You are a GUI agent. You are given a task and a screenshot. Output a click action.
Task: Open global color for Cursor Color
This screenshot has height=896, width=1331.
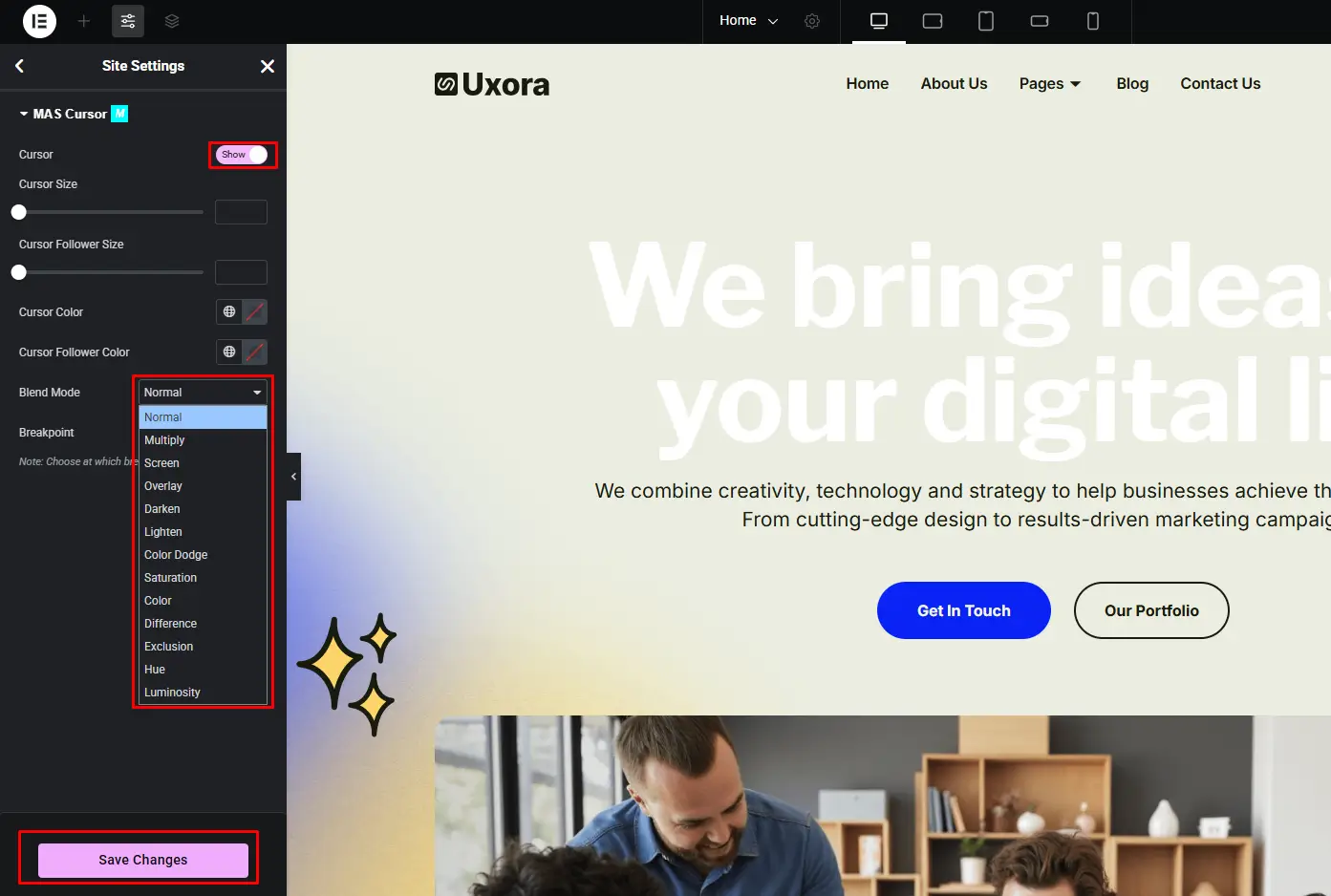229,311
